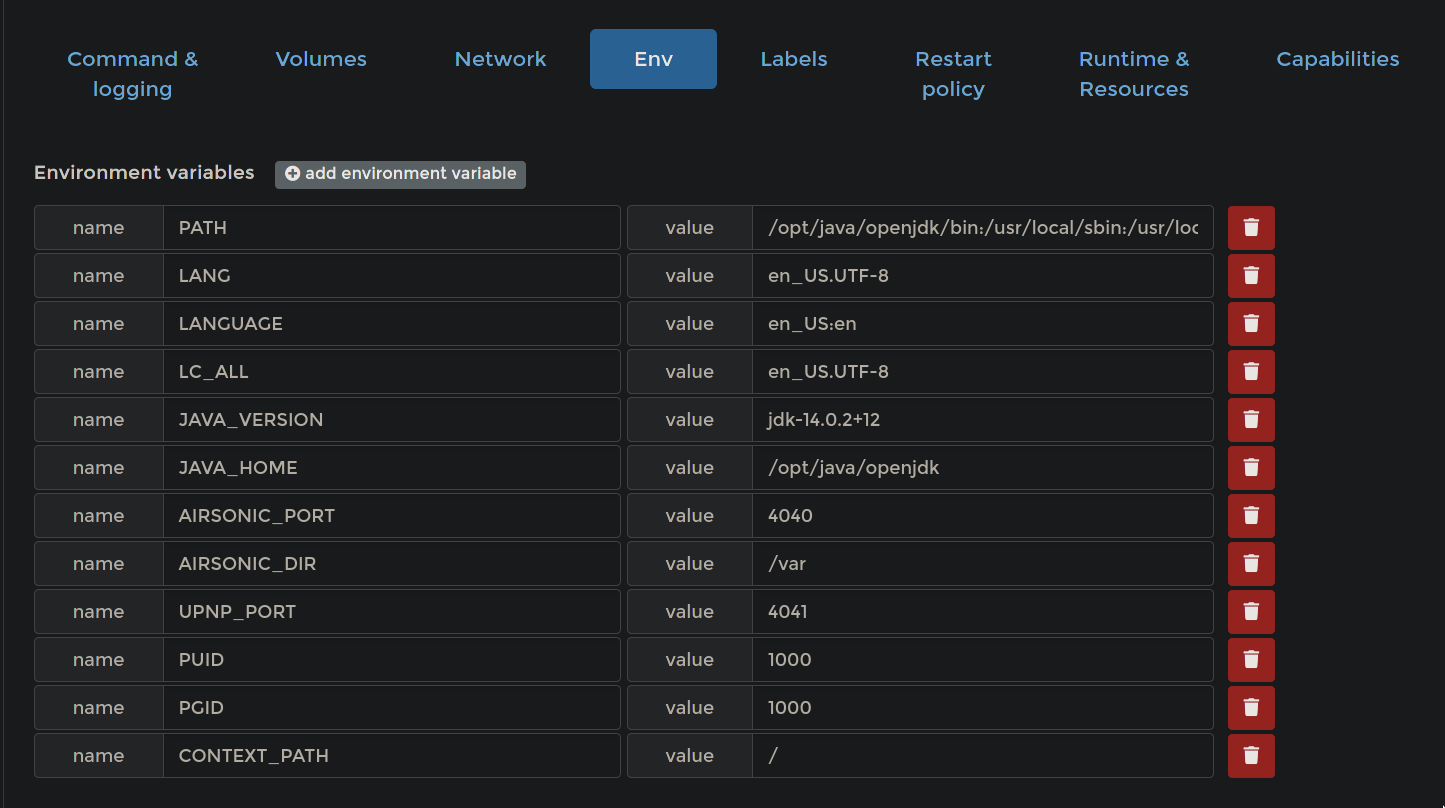Delete the PGID environment variable

pos(1251,707)
